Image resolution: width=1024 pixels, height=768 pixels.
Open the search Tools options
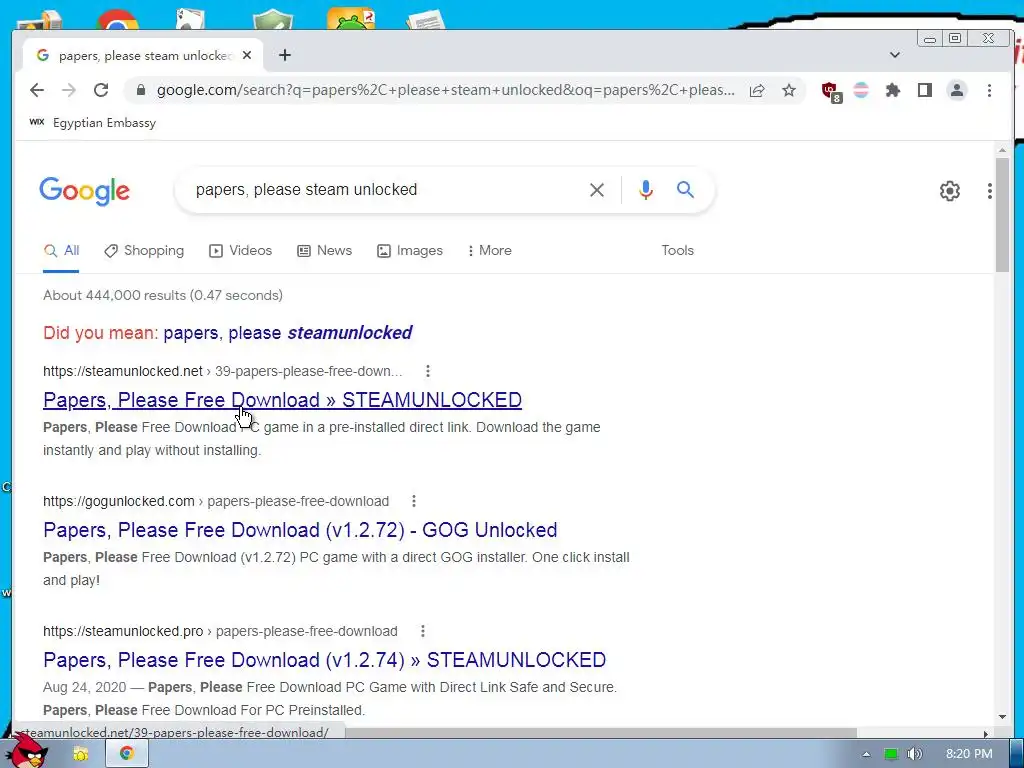(x=677, y=251)
